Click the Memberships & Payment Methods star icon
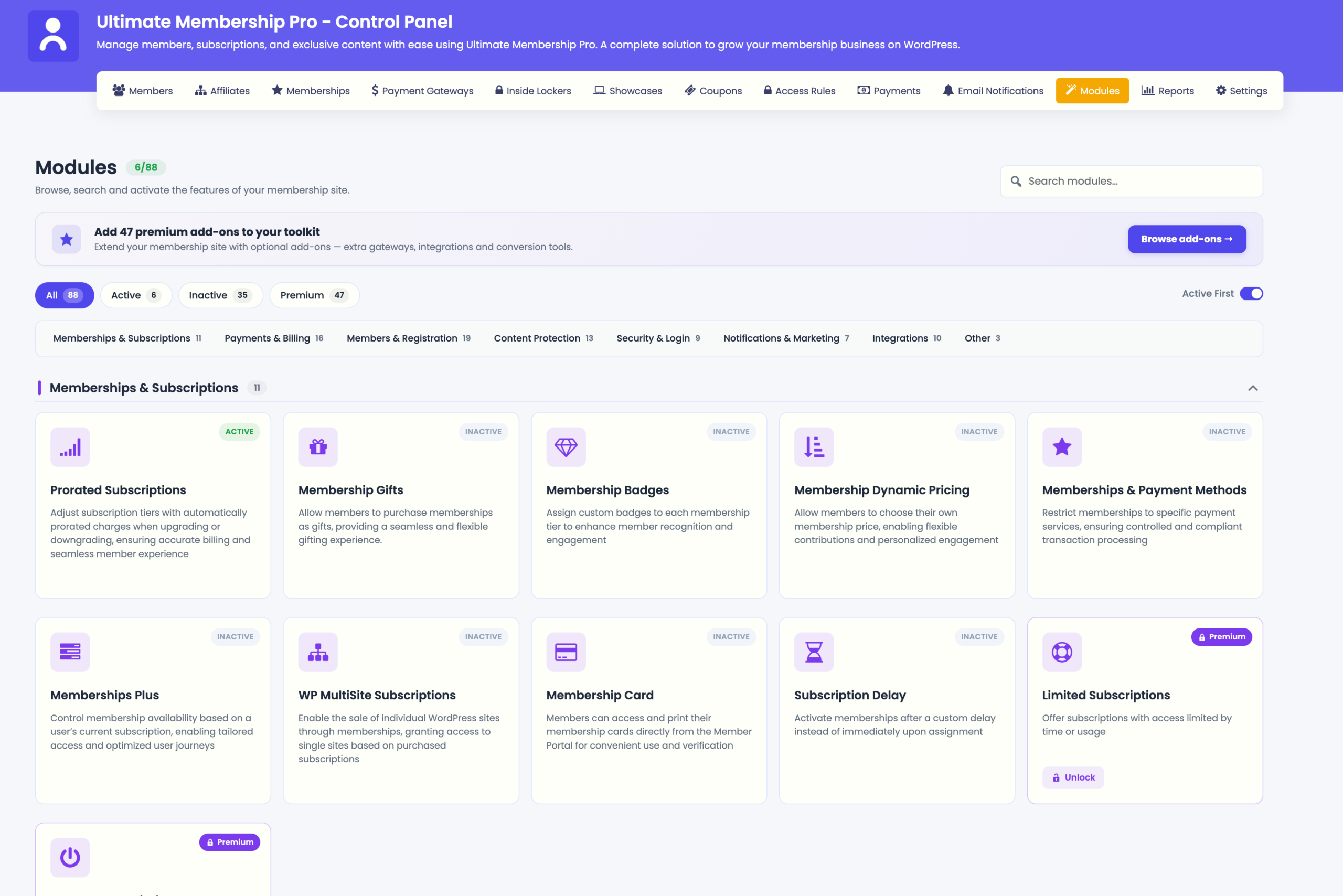 point(1062,447)
